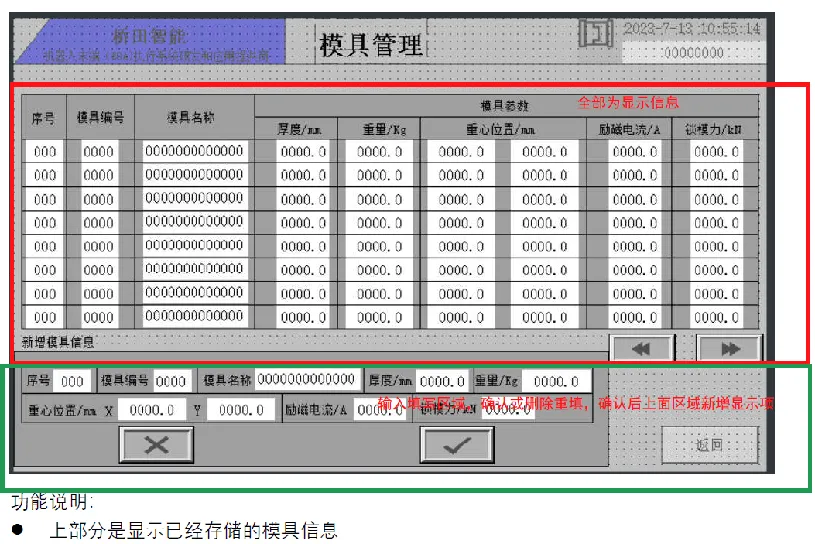
Task: Click first row 模具名称 cell in table
Action: [x=194, y=151]
